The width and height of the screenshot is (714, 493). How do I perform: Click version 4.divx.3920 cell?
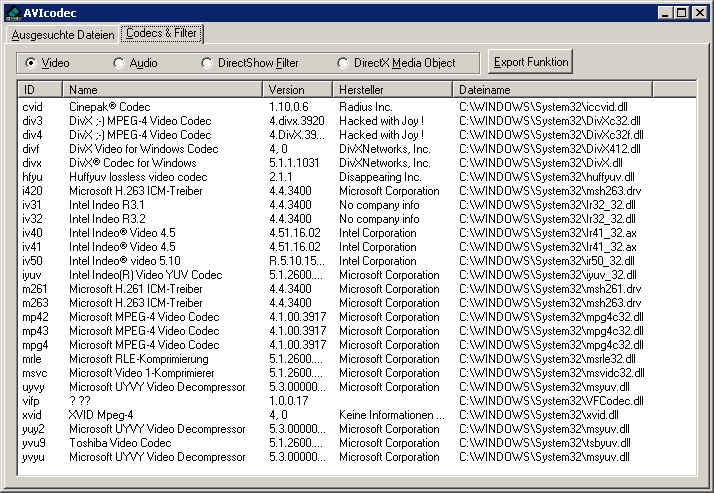tap(297, 121)
